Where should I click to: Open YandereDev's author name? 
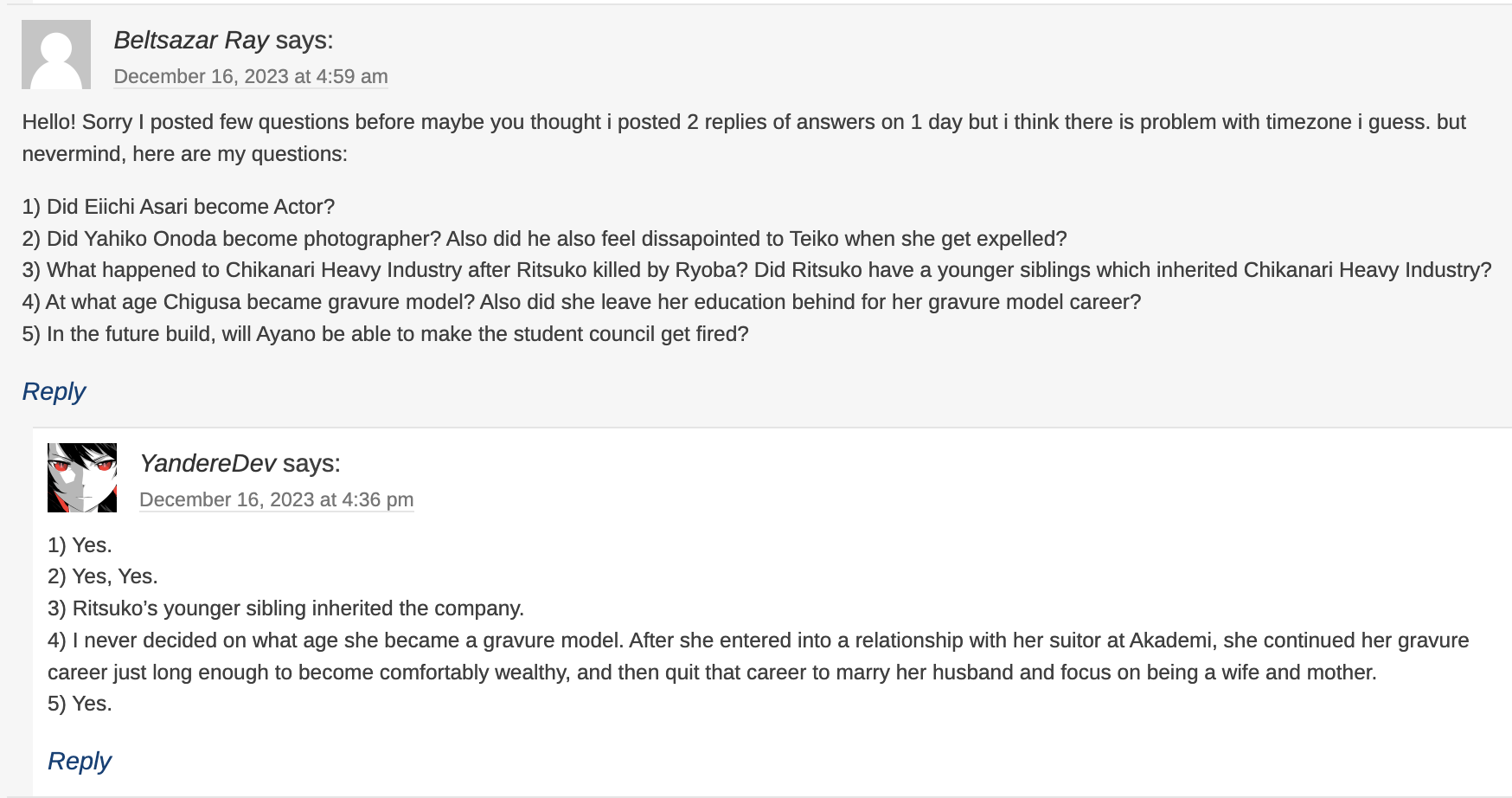(208, 463)
